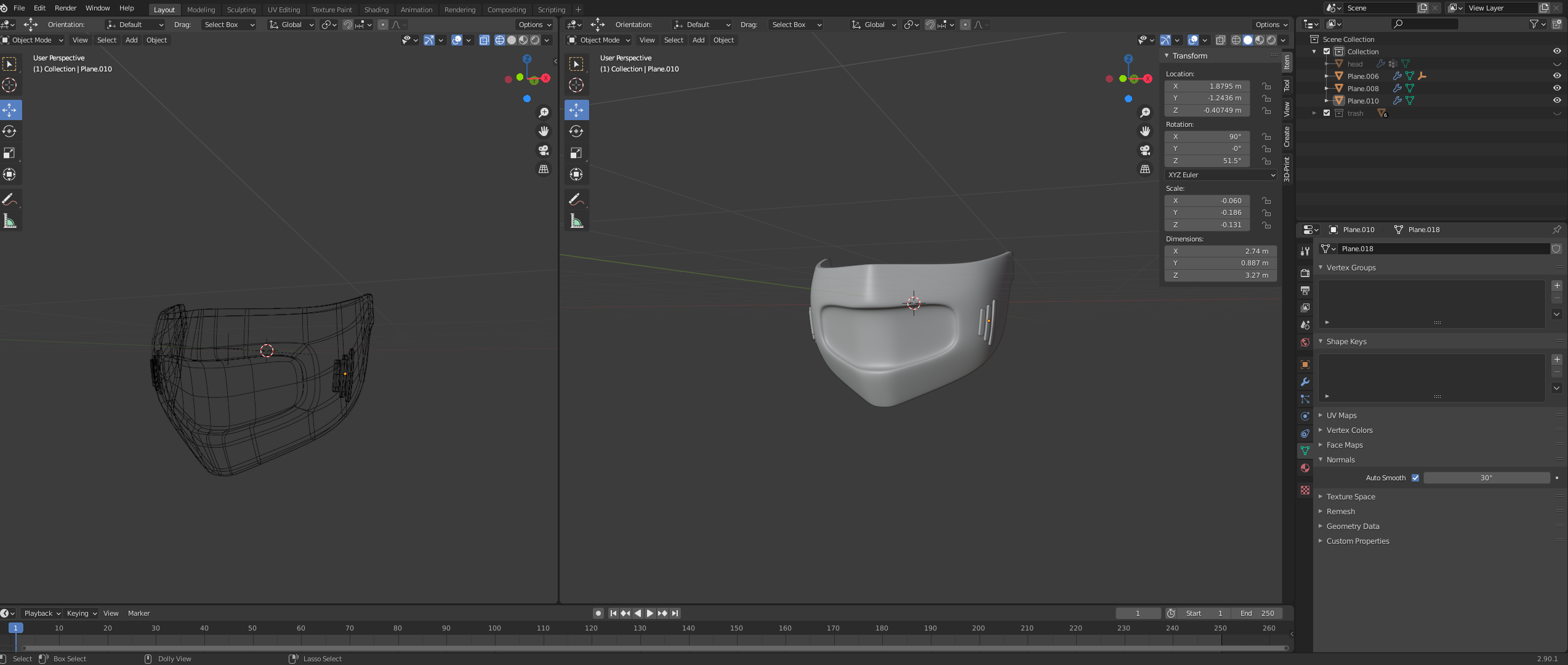The height and width of the screenshot is (665, 1568).
Task: Toggle camera view in right viewport
Action: [1145, 150]
